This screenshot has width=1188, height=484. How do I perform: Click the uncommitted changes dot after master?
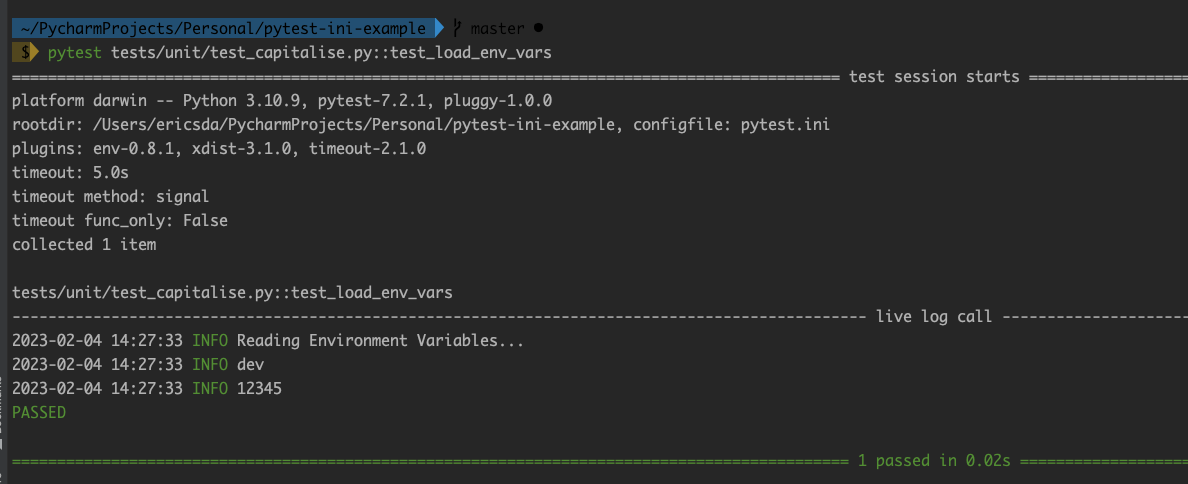pyautogui.click(x=538, y=28)
